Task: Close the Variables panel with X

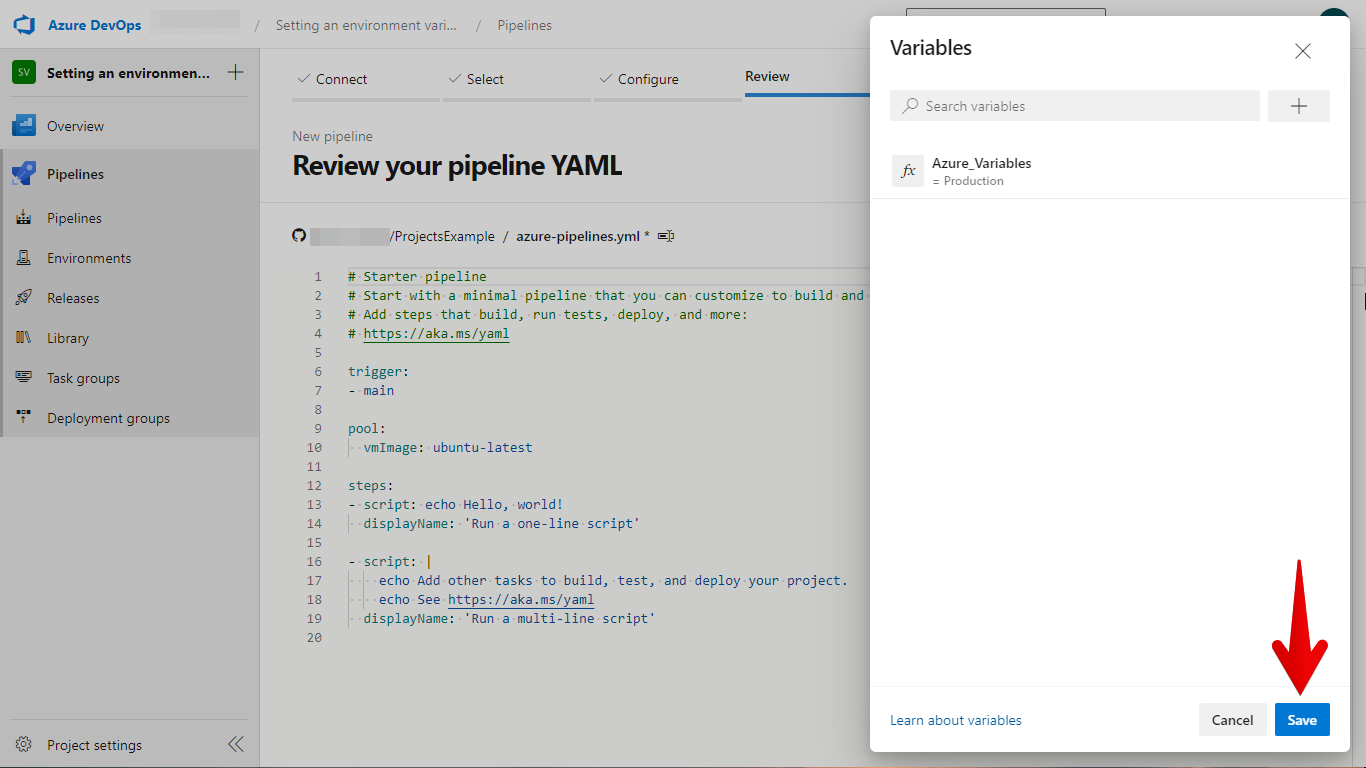Action: pyautogui.click(x=1302, y=51)
